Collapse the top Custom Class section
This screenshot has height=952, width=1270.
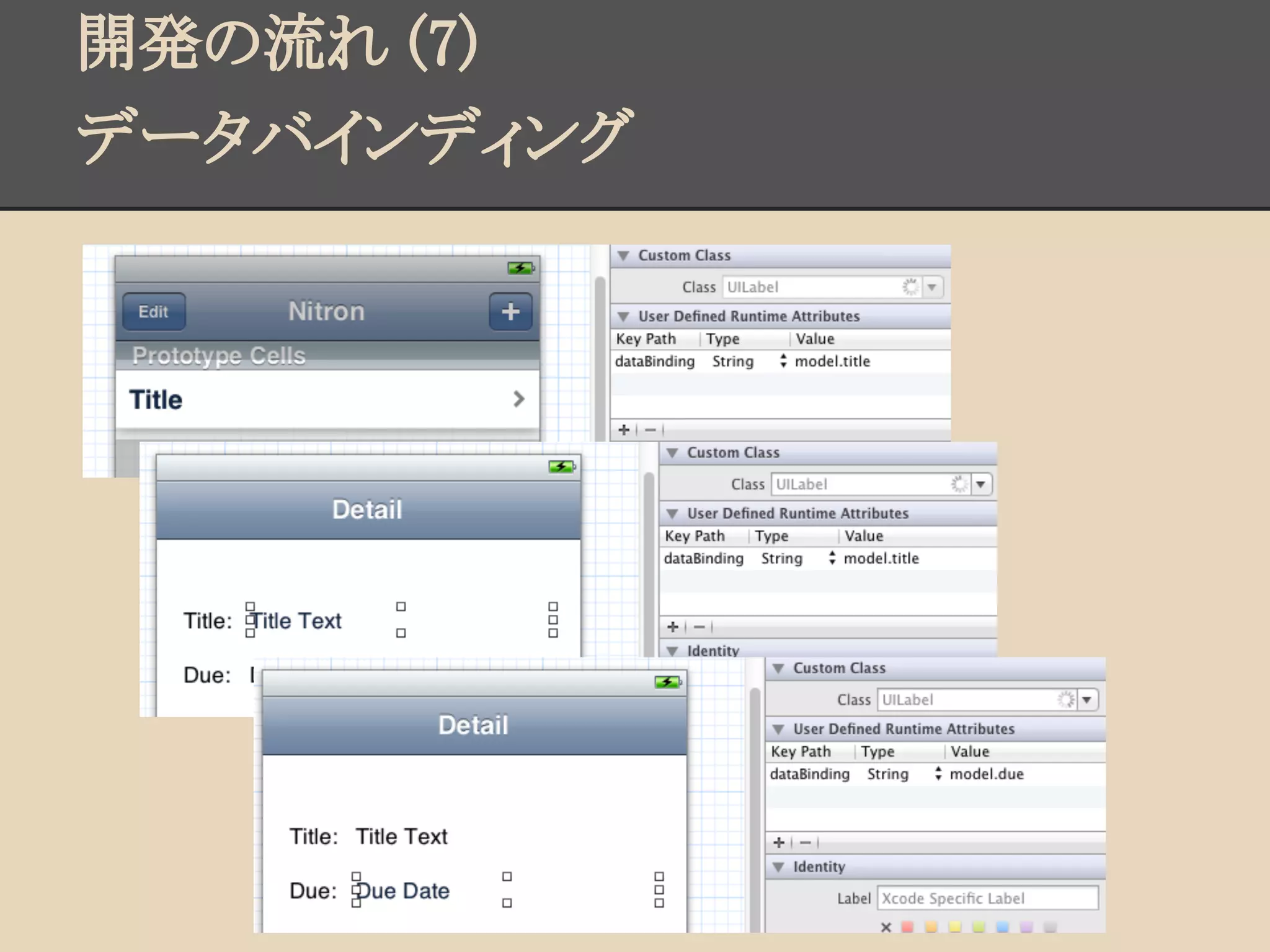(624, 255)
